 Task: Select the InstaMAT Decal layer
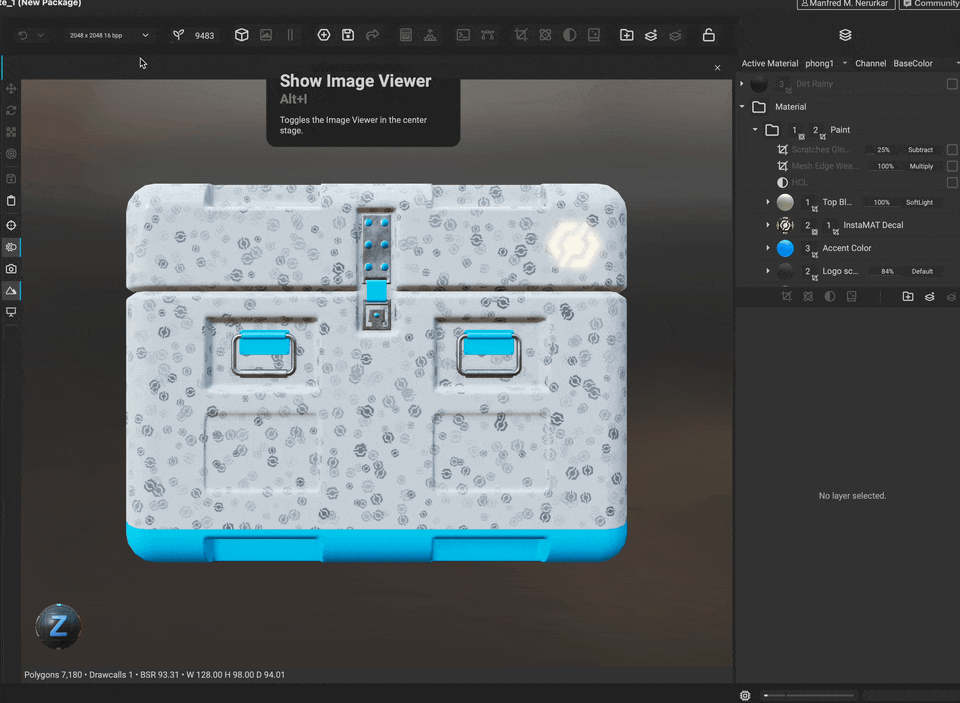[872, 225]
